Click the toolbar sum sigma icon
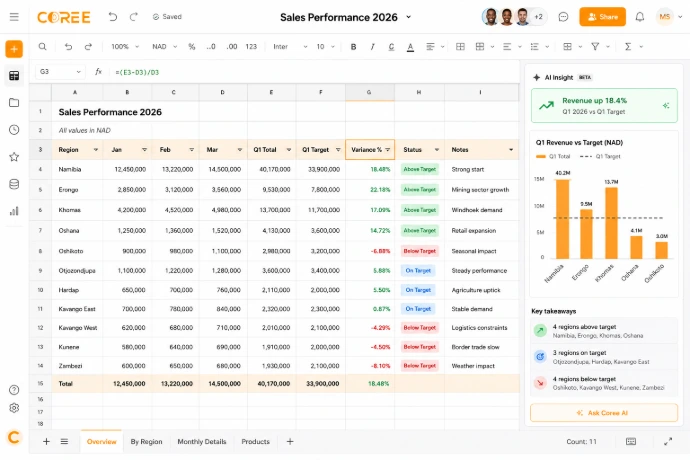This screenshot has width=690, height=460. tap(628, 46)
